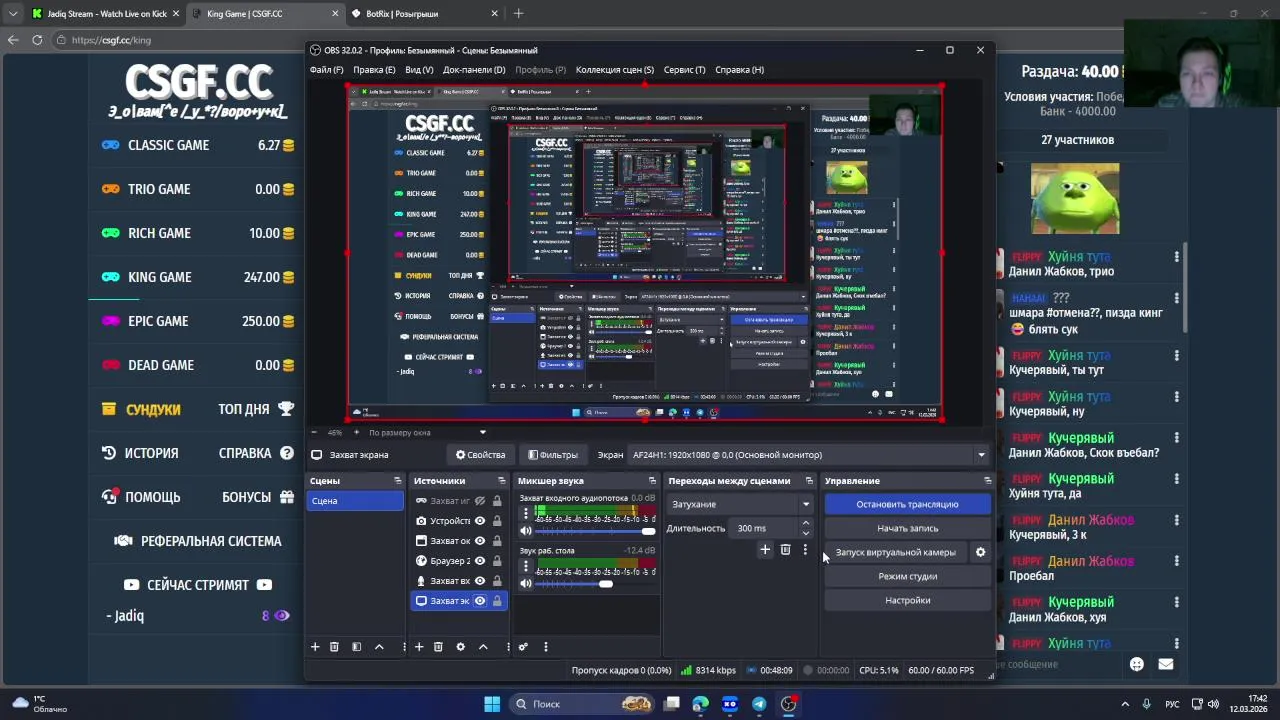This screenshot has width=1280, height=720.
Task: Open the browser tab list dropdown chevron
Action: click(13, 14)
